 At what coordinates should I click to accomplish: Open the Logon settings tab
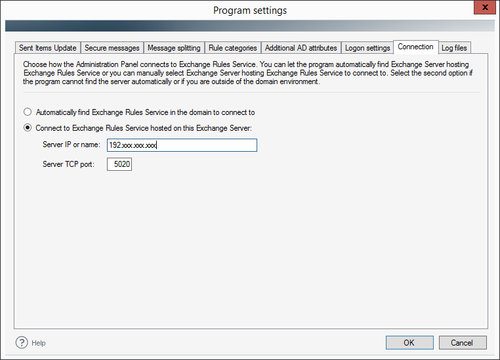(367, 48)
